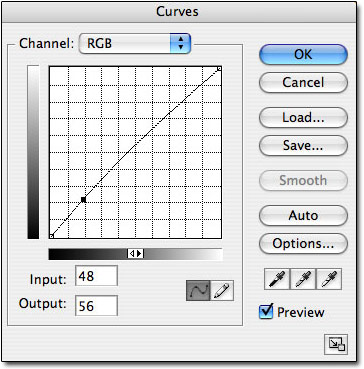The image size is (364, 369).
Task: Open the Load... curve dialog
Action: (x=303, y=117)
